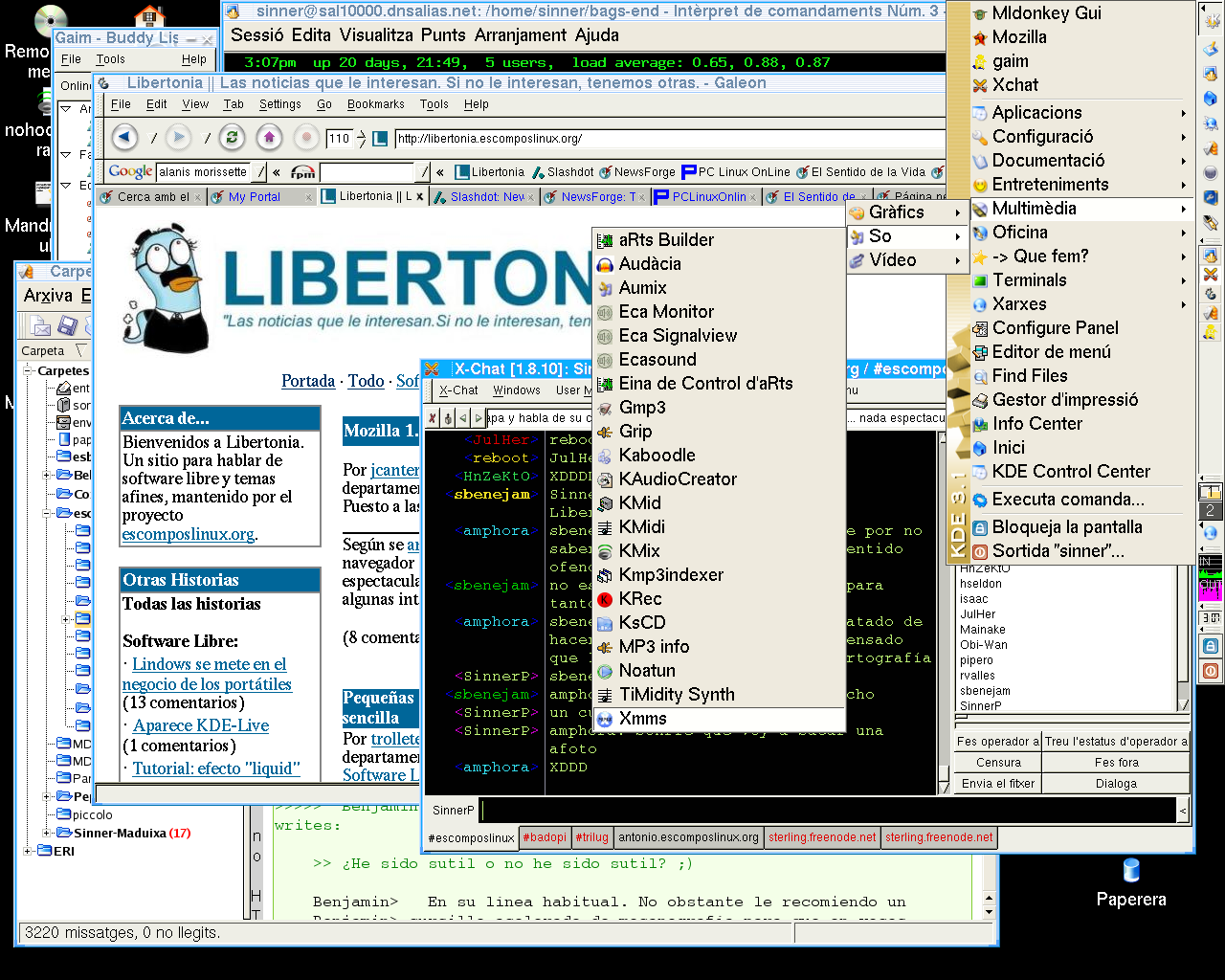
Task: Expand the Multimèdia submenu in the KDE menu
Action: click(1081, 209)
